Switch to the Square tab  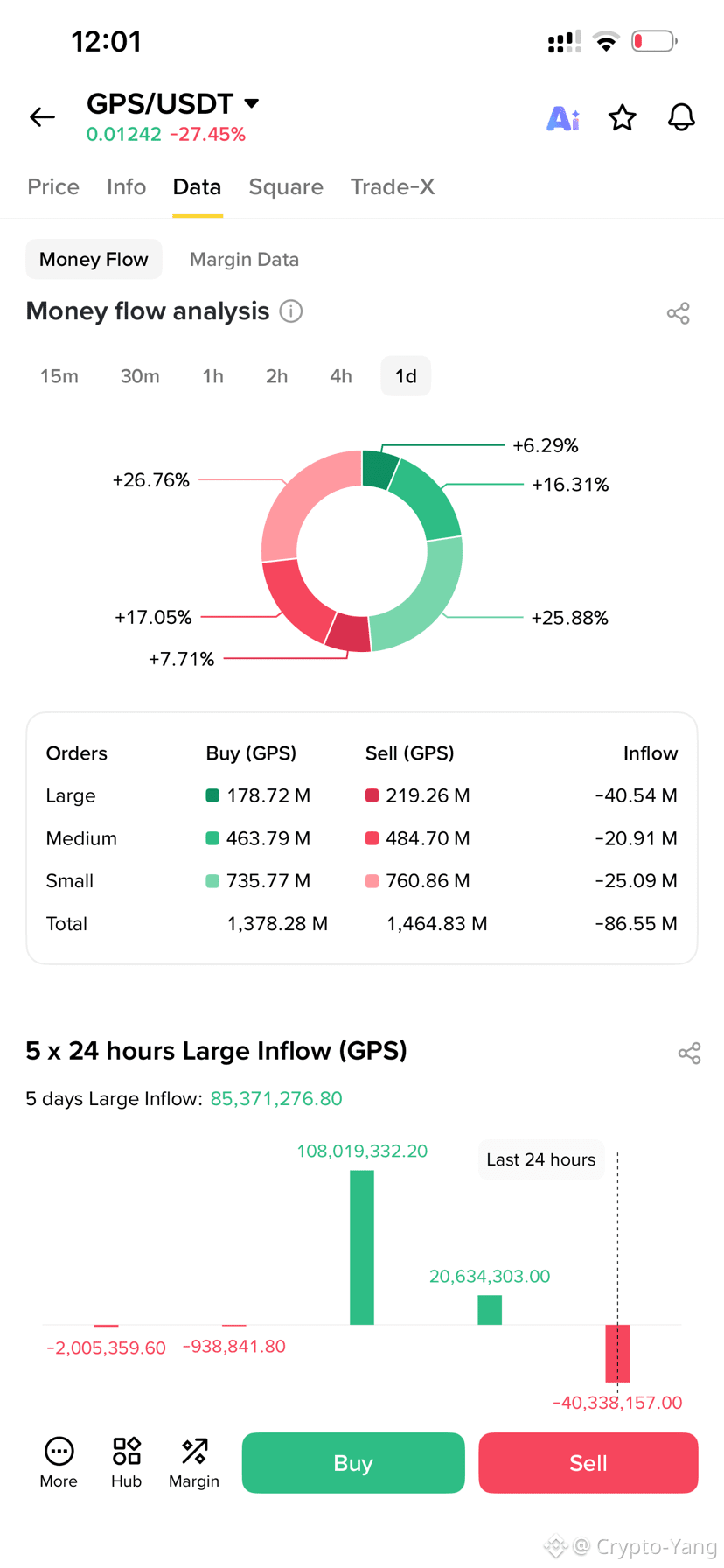click(x=286, y=186)
